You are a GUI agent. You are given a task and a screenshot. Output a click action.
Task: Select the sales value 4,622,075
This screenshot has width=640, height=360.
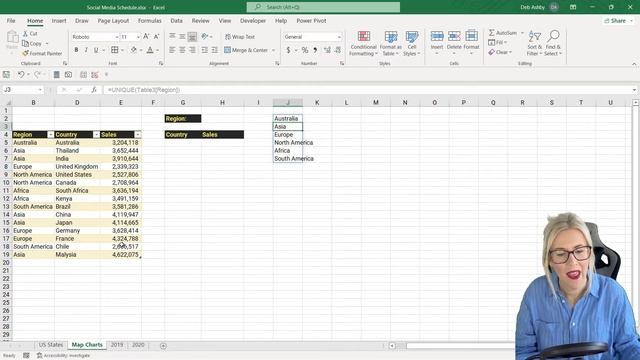[121, 254]
